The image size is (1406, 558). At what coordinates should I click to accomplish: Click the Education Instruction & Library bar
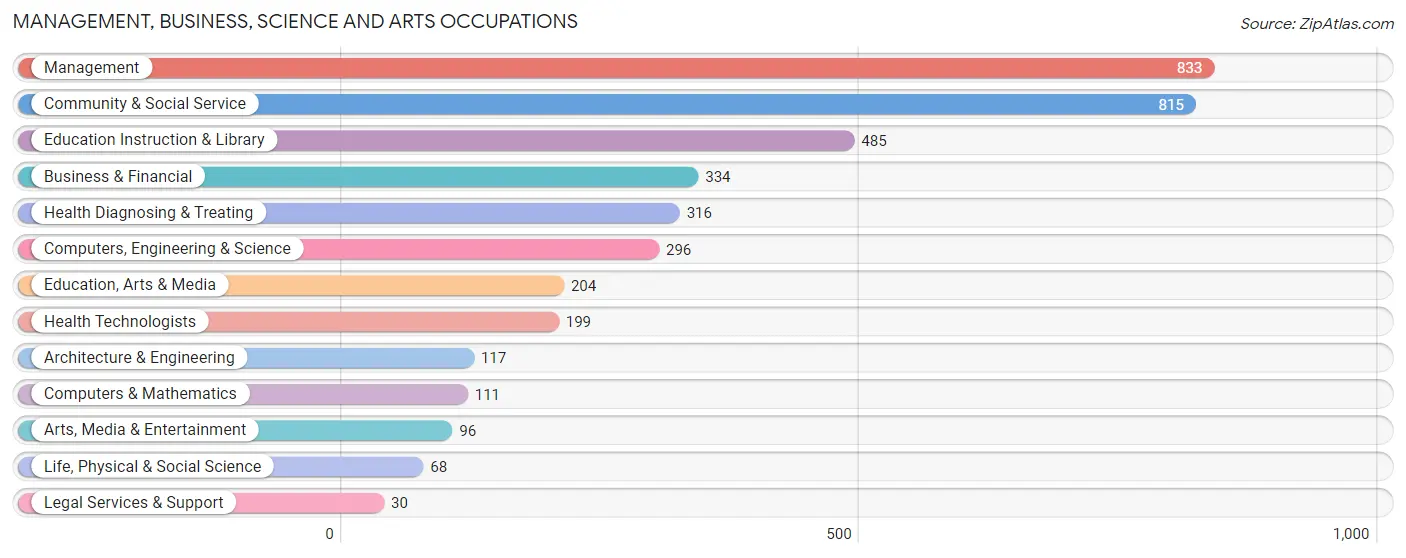coord(436,140)
